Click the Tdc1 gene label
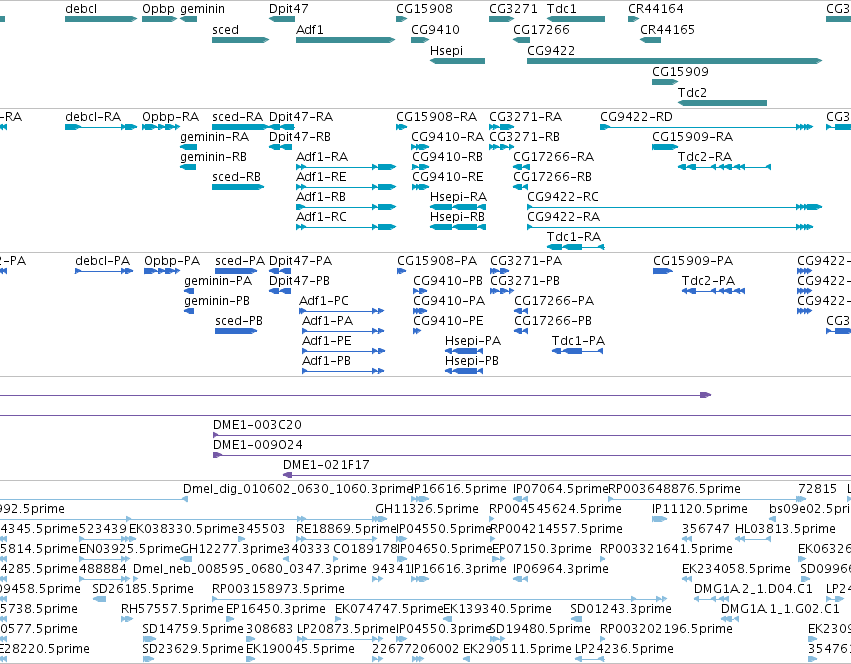Screen dimensions: 851x664 pyautogui.click(x=562, y=9)
